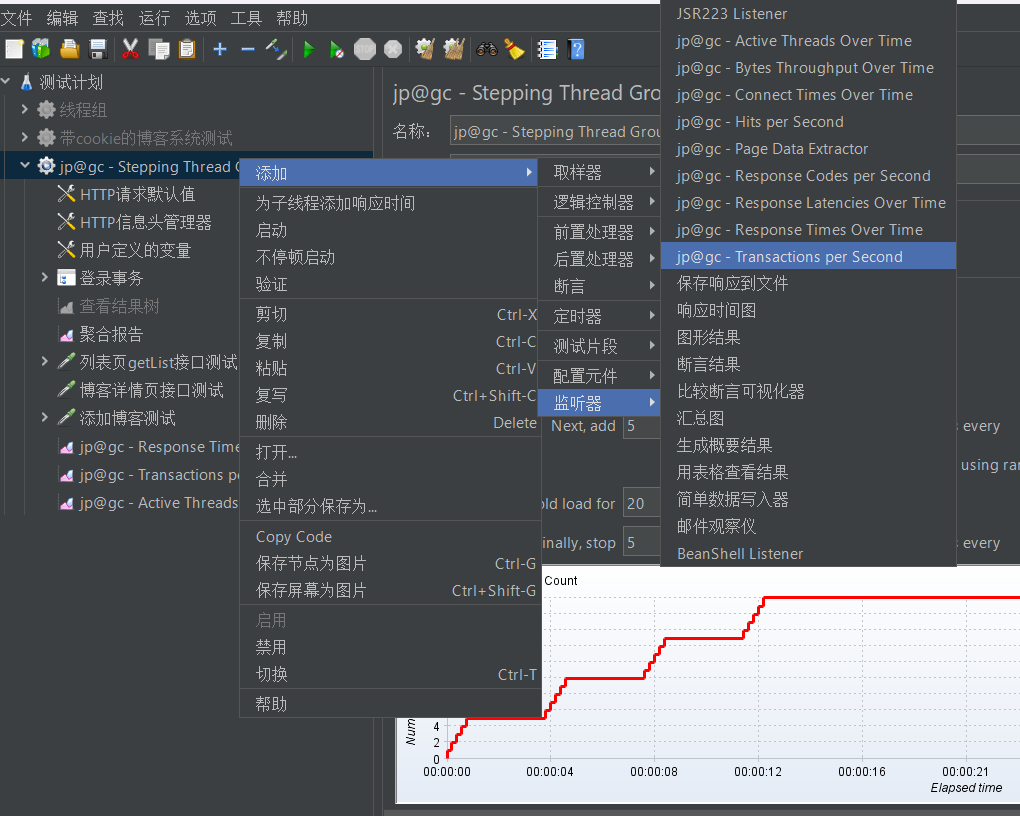Click 添加 in the context menu
Image resolution: width=1020 pixels, height=816 pixels.
click(389, 173)
